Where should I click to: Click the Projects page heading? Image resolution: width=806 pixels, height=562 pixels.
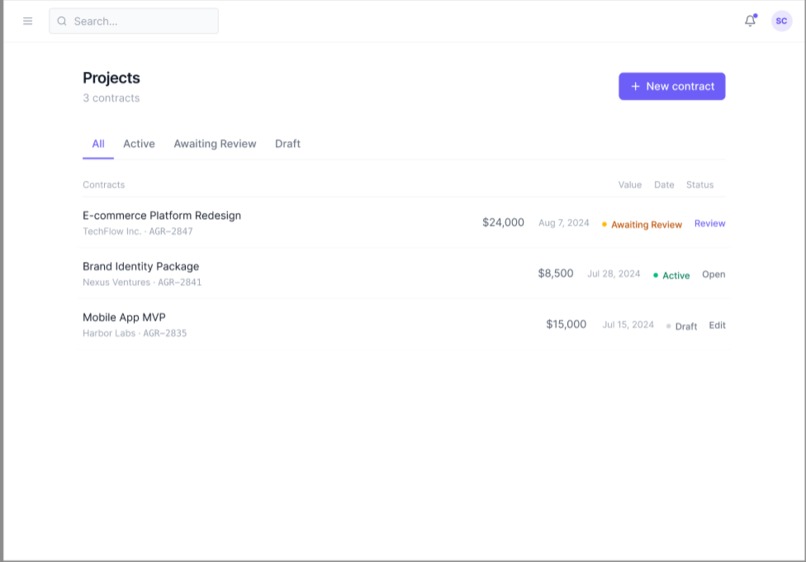click(x=111, y=78)
